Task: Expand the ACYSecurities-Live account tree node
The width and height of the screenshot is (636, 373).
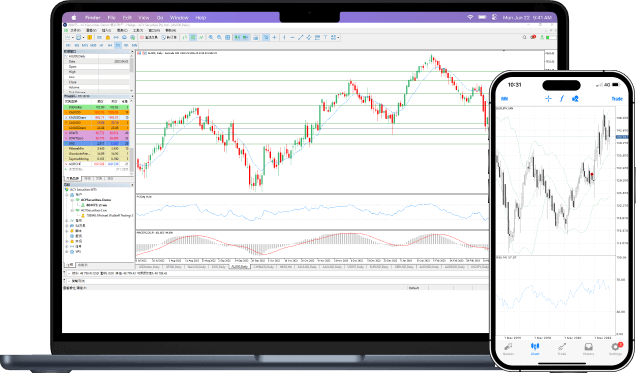Action: coord(72,210)
